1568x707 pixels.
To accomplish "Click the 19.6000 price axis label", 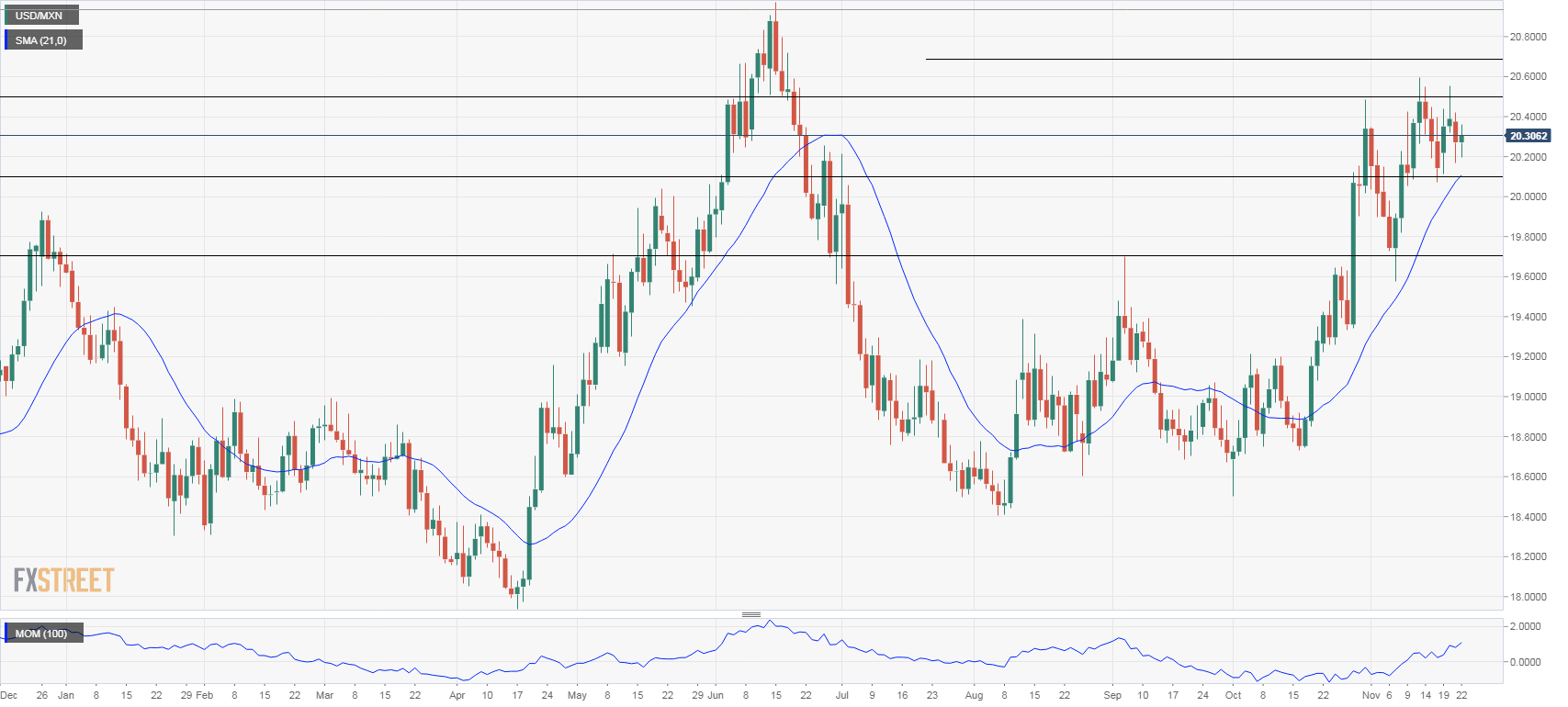I will click(x=1528, y=276).
